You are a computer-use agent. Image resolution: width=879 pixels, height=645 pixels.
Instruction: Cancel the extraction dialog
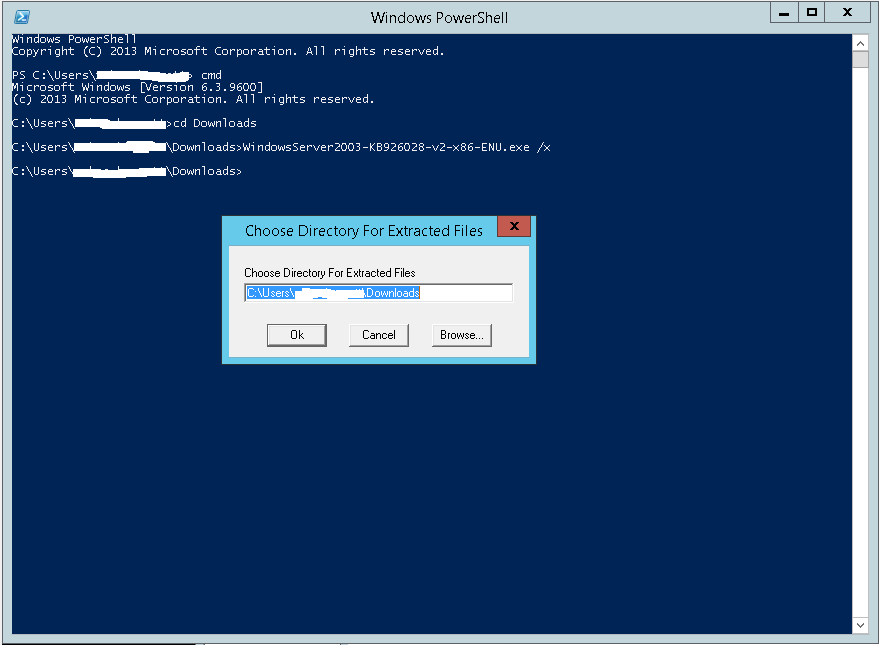[x=378, y=335]
